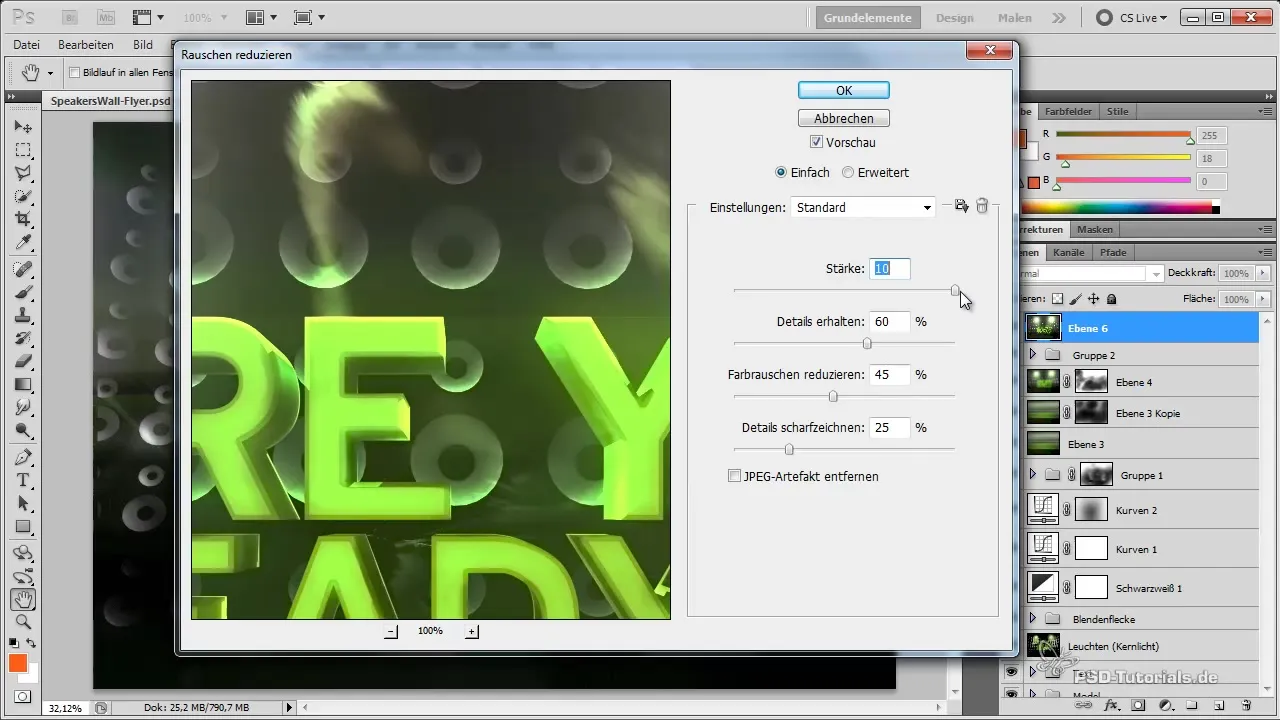This screenshot has width=1280, height=720.
Task: Expand the Gruppe 1 layer group
Action: [1033, 473]
